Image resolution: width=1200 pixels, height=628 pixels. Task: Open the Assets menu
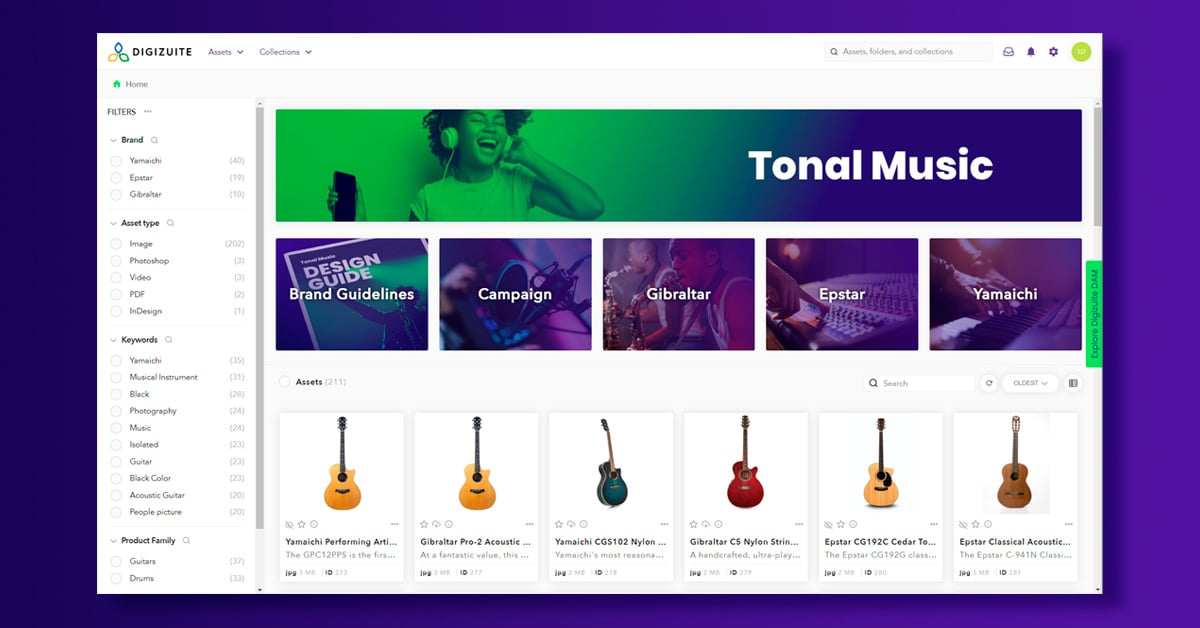pyautogui.click(x=226, y=52)
